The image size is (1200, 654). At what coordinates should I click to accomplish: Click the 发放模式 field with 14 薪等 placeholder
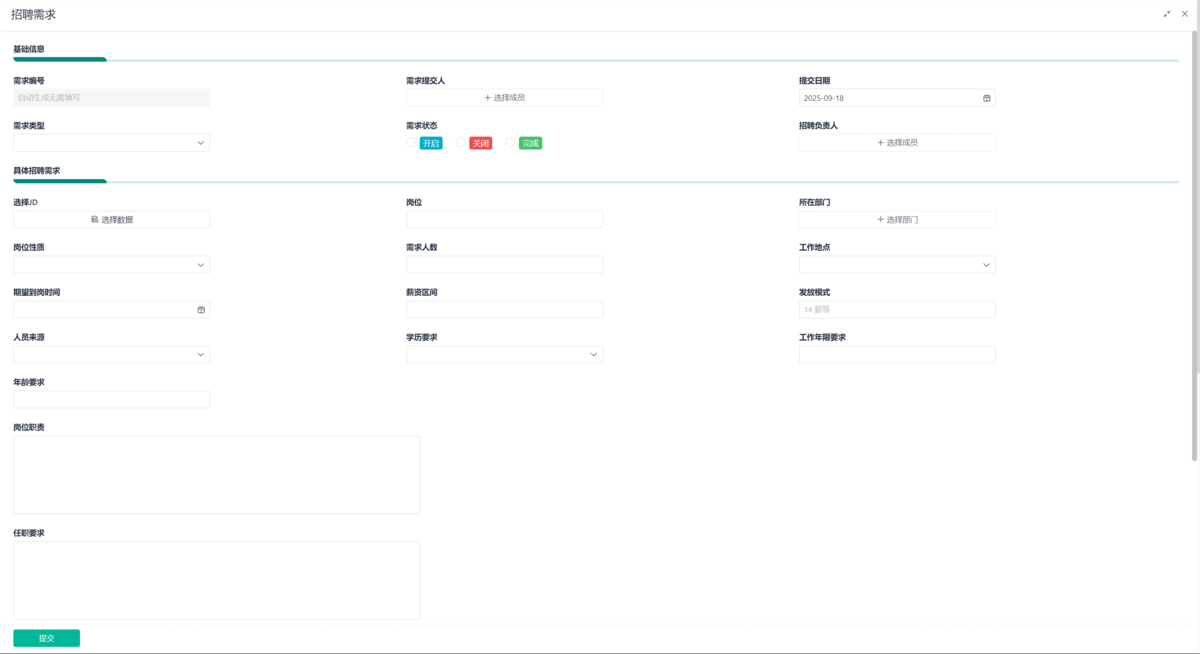tap(897, 310)
